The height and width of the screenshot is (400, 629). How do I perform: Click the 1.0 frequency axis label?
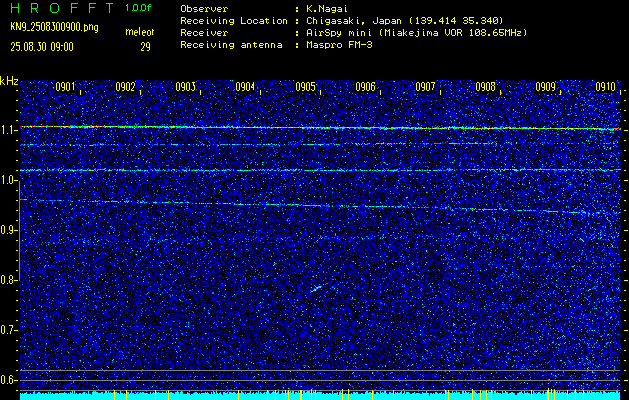coord(7,180)
